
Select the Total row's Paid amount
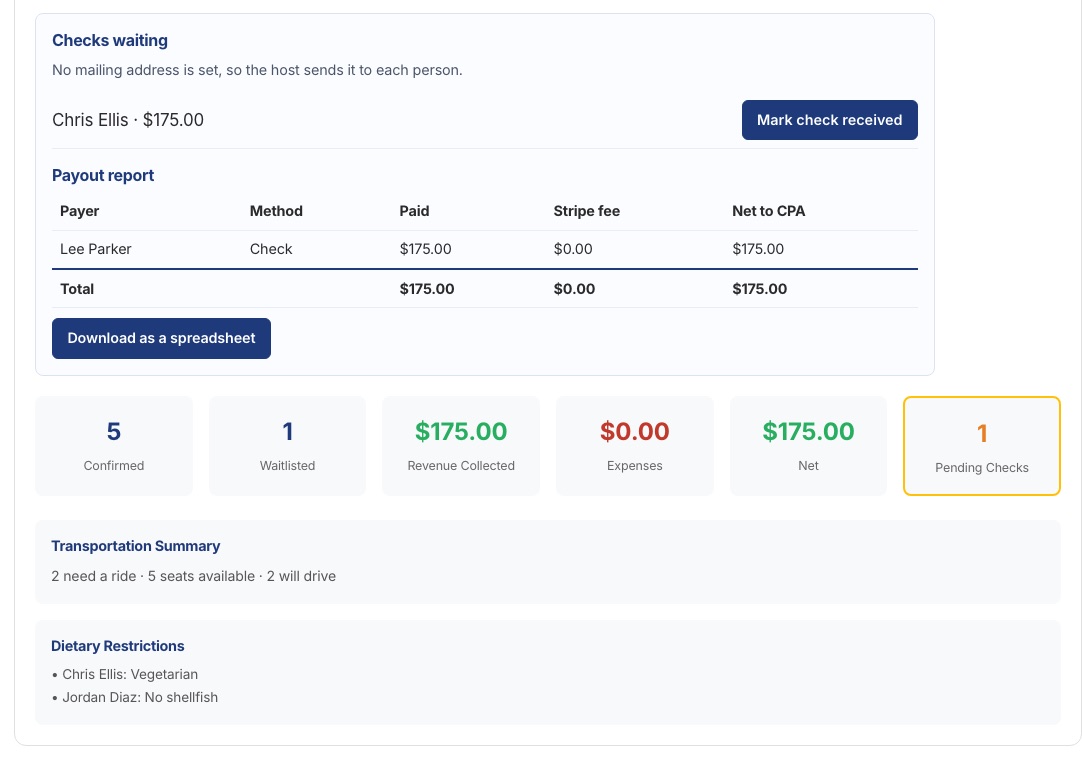[426, 289]
